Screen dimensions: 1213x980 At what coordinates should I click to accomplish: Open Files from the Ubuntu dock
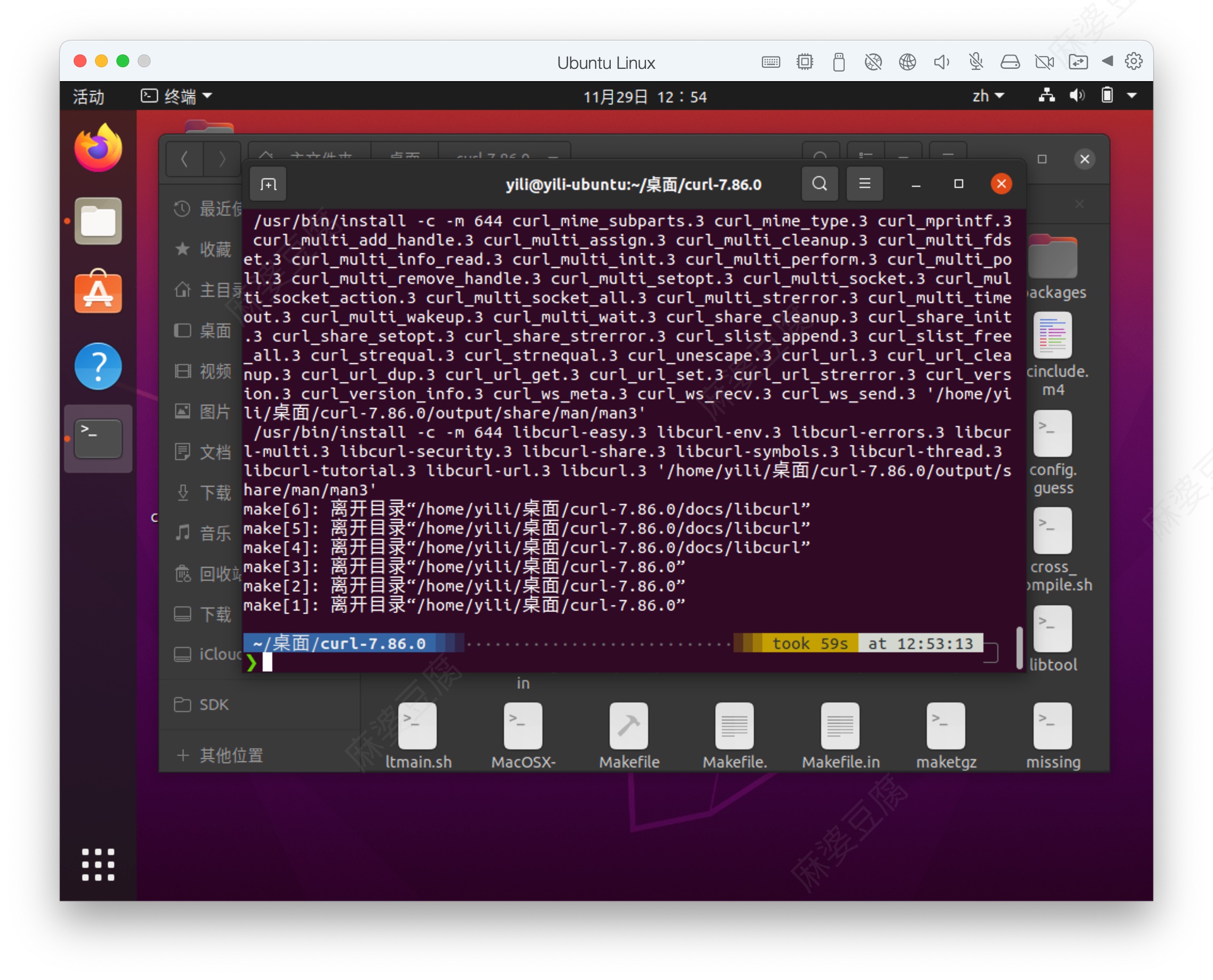point(98,221)
